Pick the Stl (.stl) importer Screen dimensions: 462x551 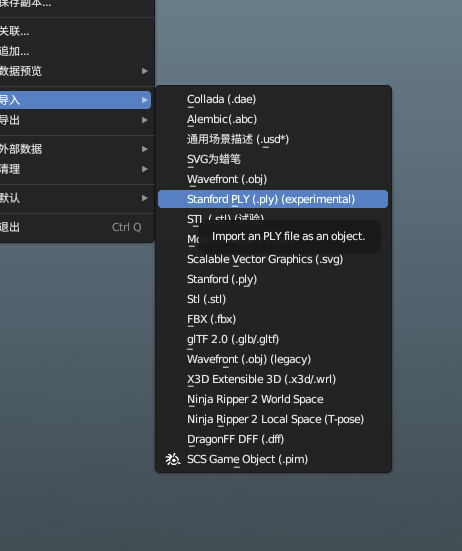point(273,299)
